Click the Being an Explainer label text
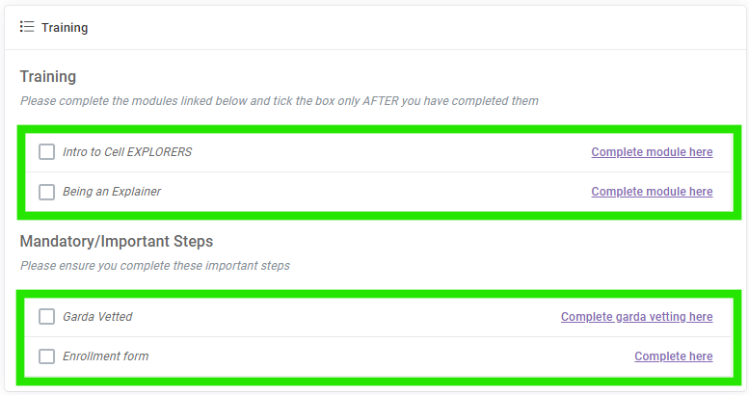The height and width of the screenshot is (395, 749). (112, 192)
